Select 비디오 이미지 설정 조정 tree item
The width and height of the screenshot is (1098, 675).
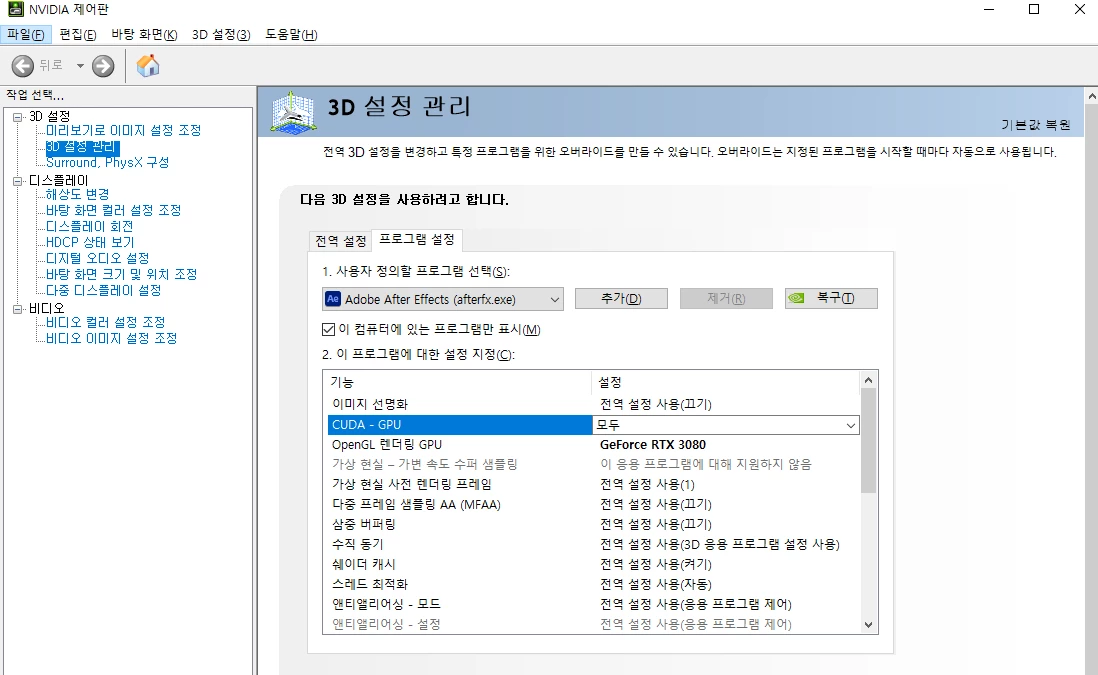pos(111,338)
